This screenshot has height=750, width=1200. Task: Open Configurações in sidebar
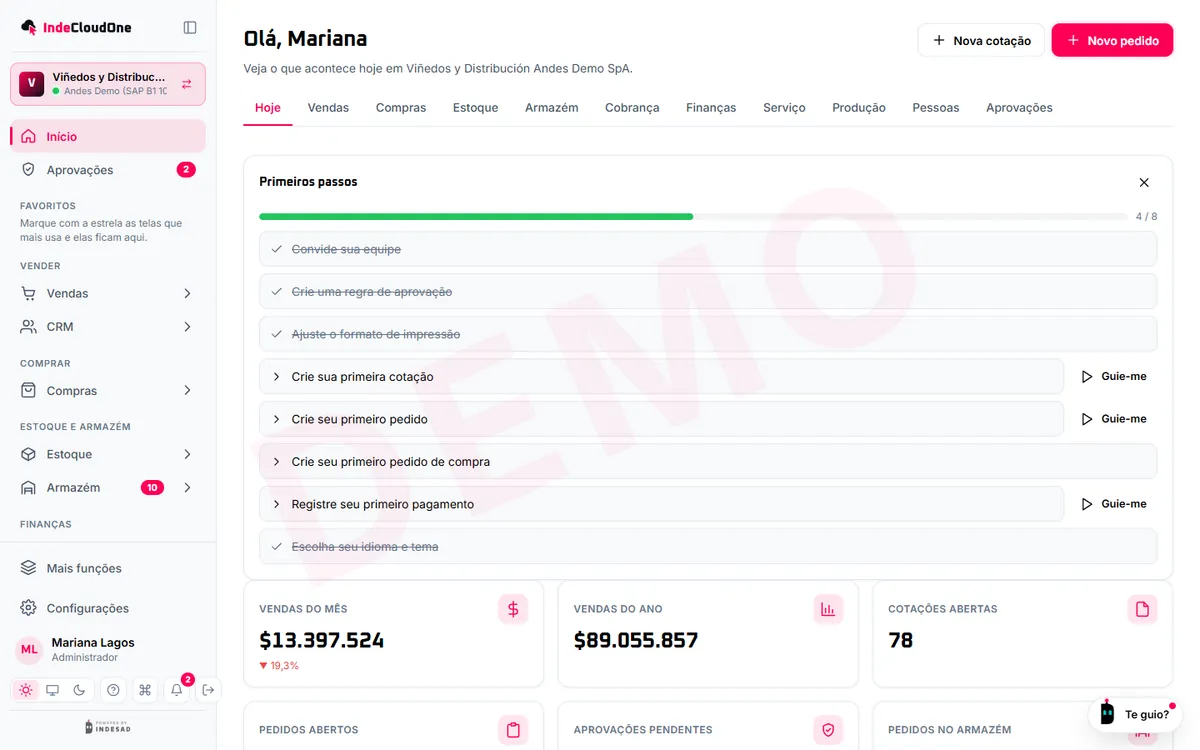108,608
